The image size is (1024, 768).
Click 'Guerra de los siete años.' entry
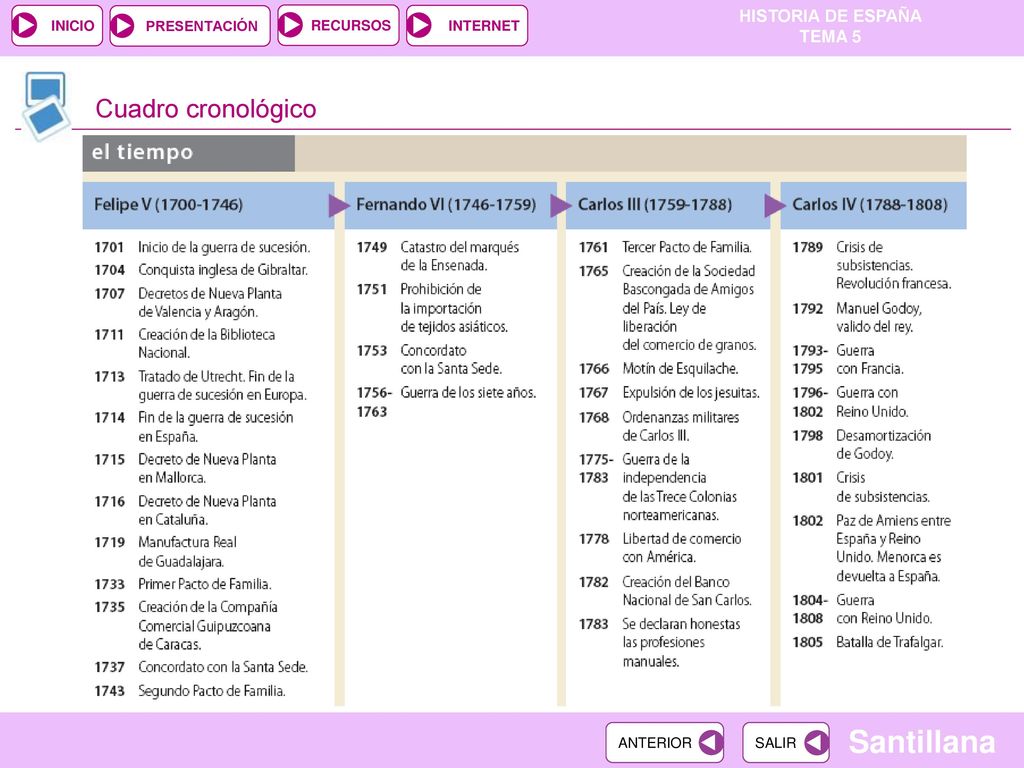coord(468,392)
